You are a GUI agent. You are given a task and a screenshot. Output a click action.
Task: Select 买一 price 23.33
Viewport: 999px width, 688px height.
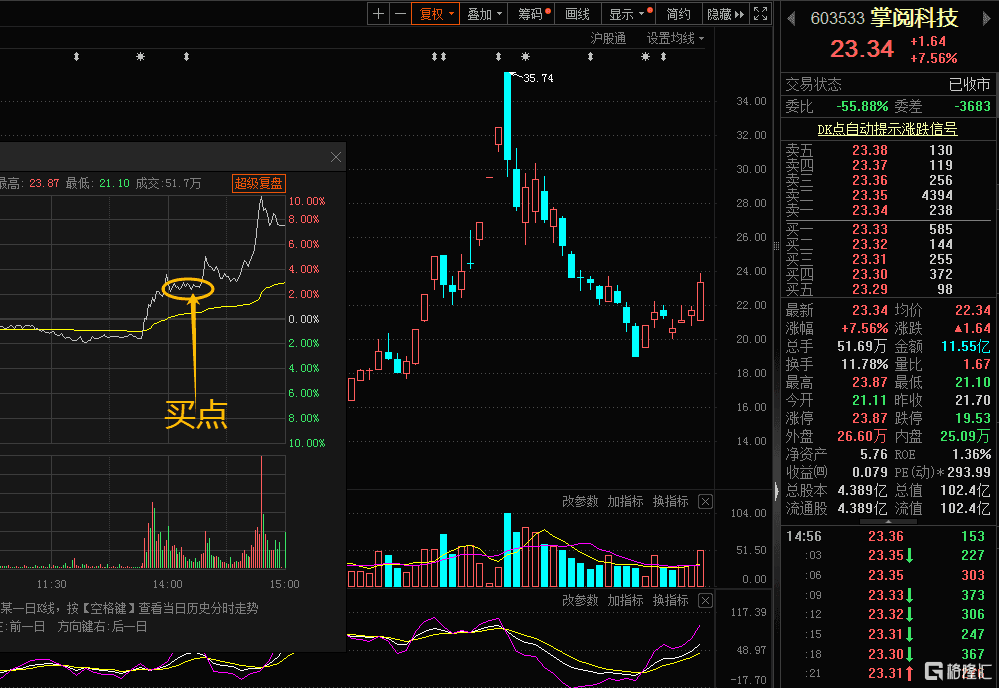click(x=870, y=229)
